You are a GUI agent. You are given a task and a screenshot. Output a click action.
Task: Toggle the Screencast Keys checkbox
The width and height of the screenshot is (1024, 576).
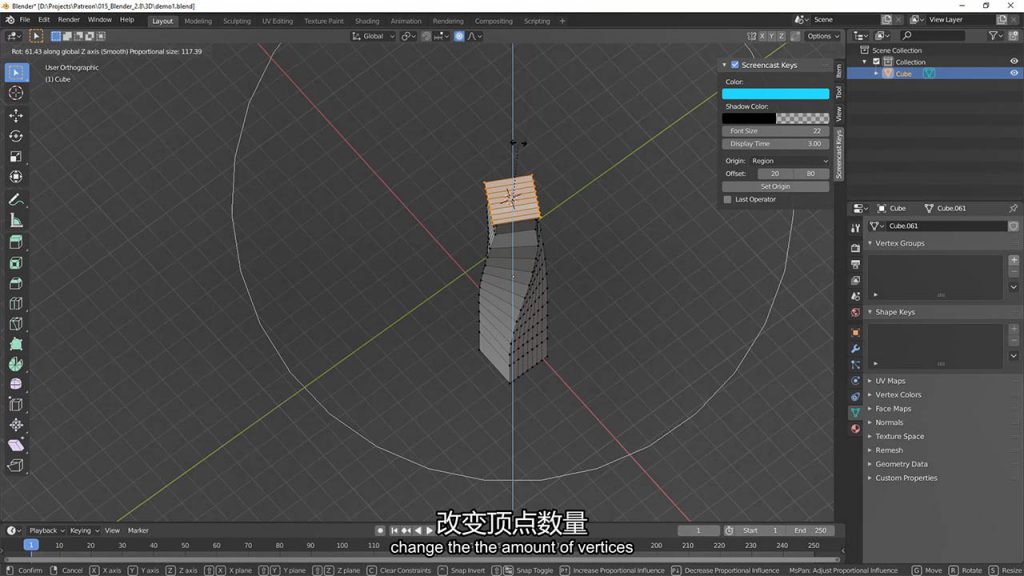click(735, 65)
